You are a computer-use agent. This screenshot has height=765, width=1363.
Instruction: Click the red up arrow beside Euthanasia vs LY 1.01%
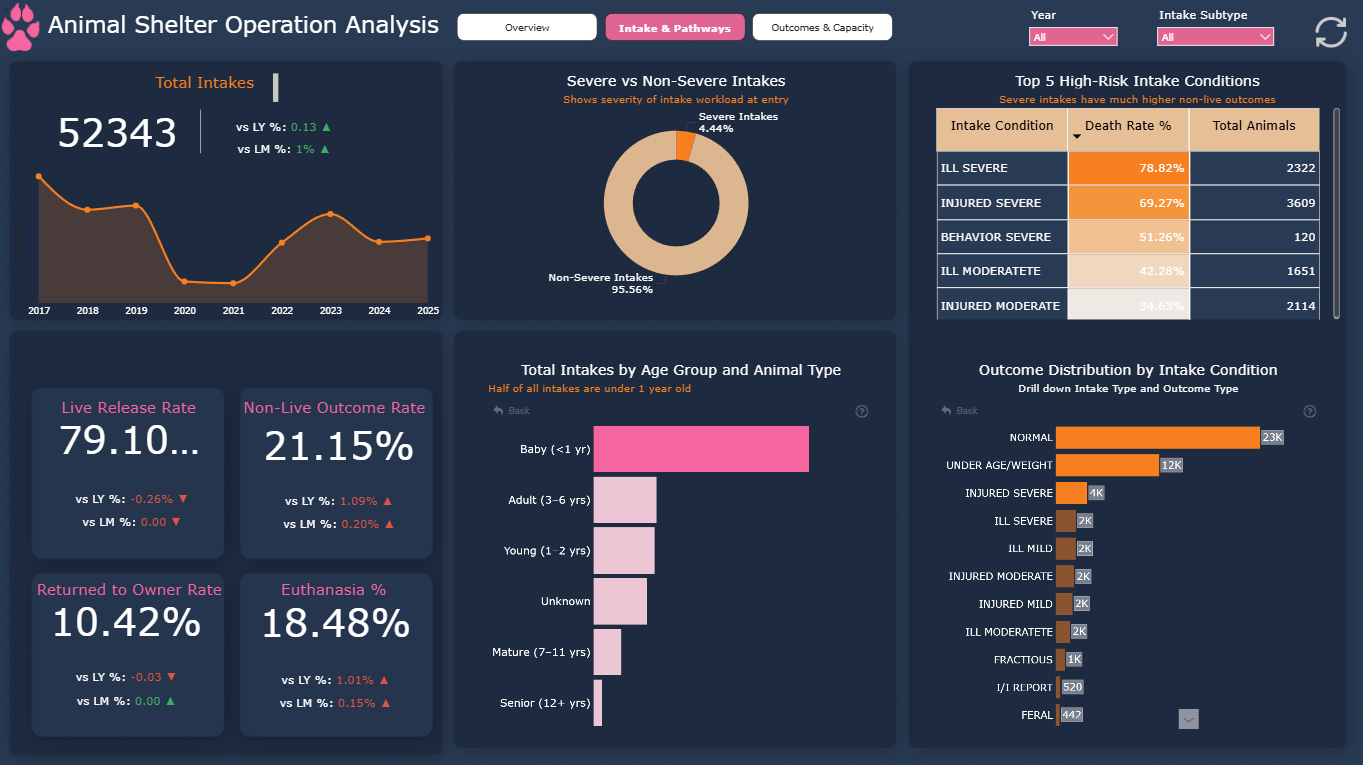[x=383, y=680]
